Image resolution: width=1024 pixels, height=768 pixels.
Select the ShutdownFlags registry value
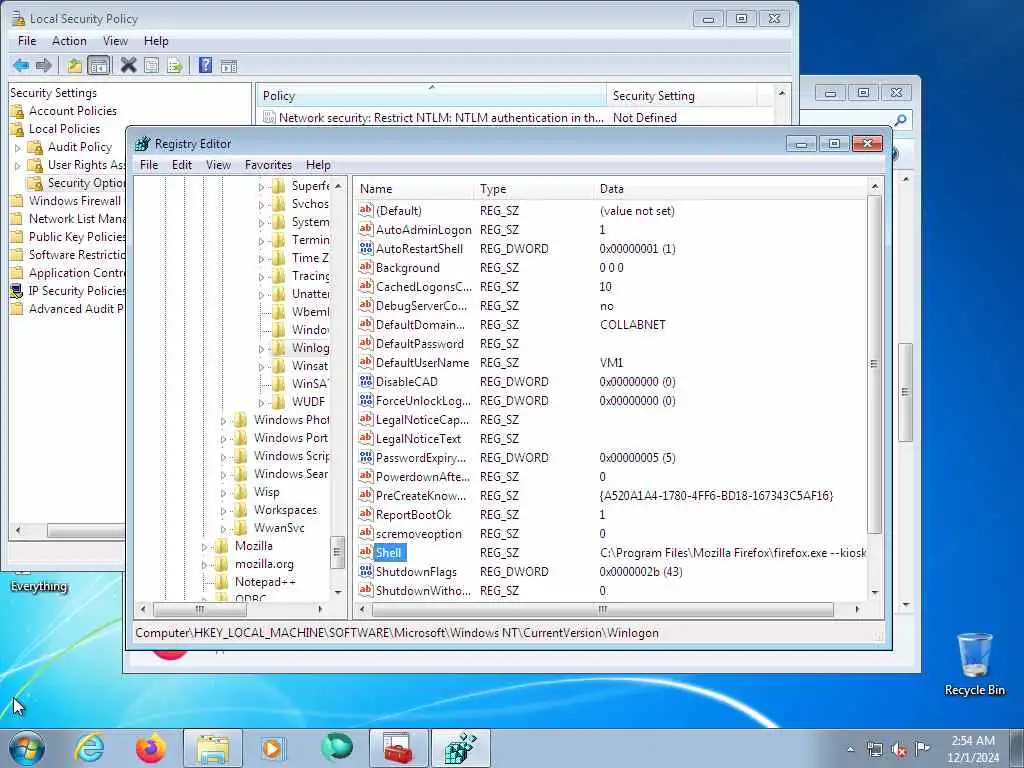point(416,572)
